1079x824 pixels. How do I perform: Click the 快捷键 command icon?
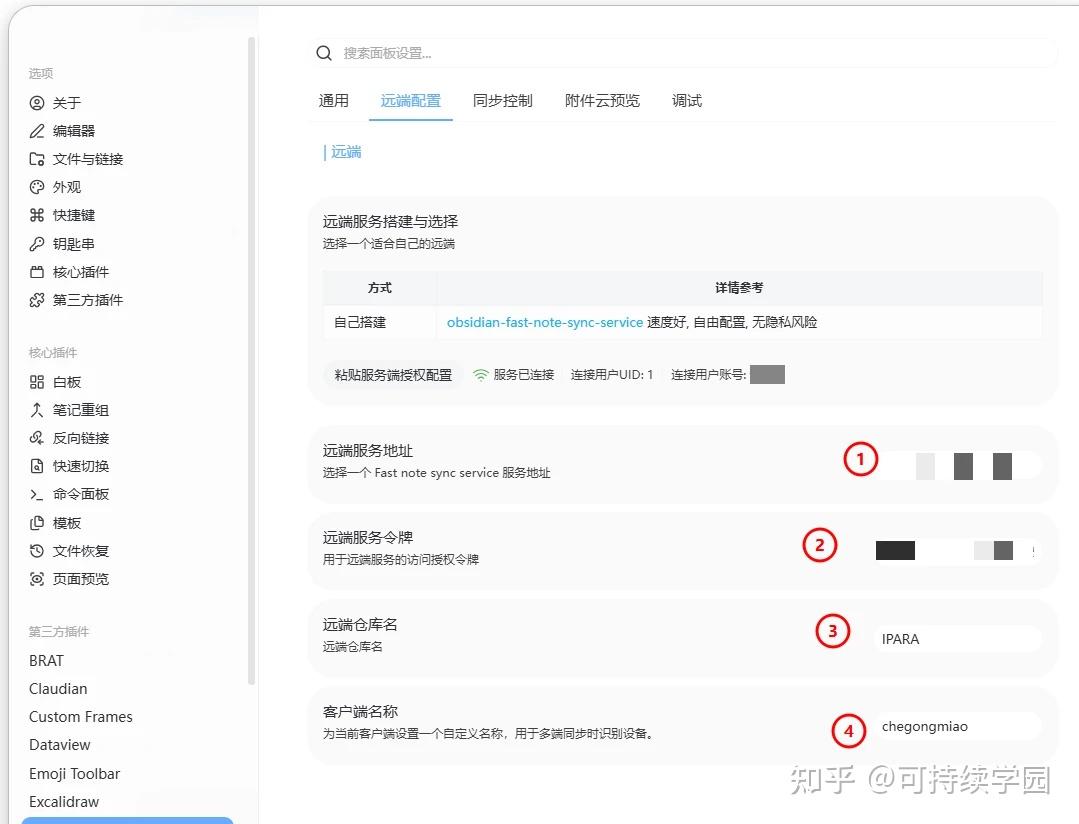(x=36, y=215)
